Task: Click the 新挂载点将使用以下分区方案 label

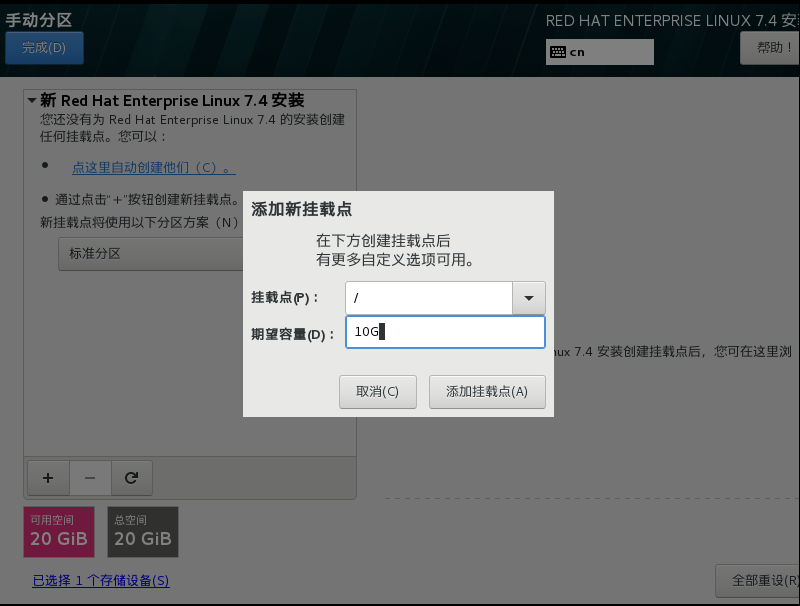Action: click(x=139, y=222)
